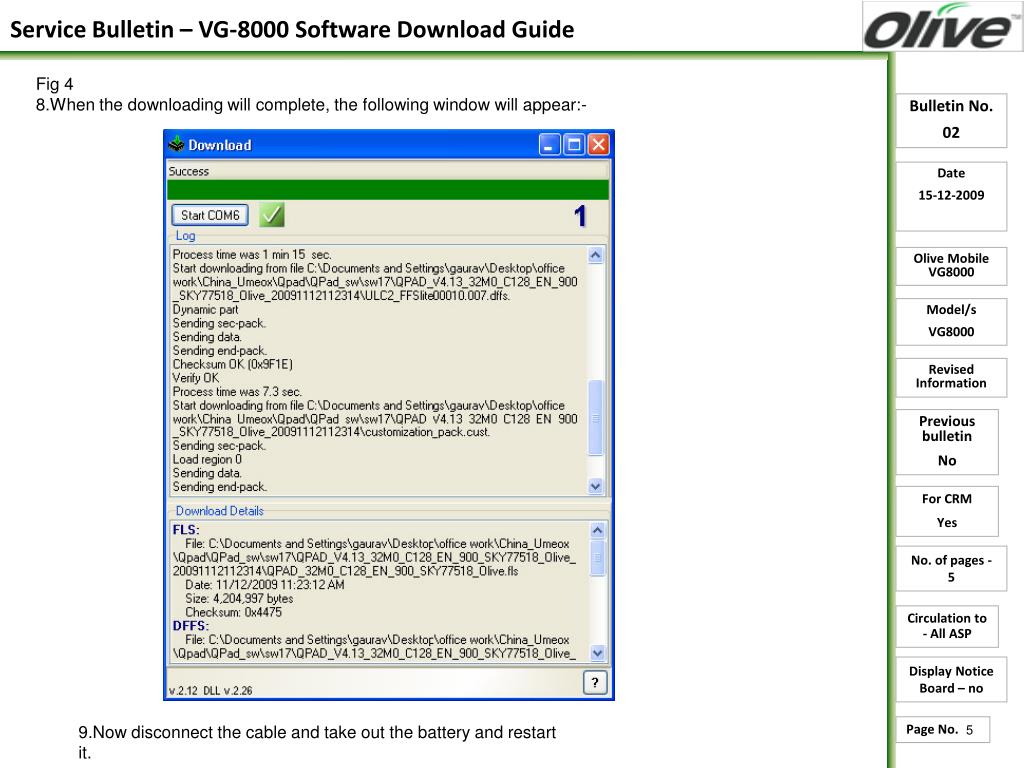
Task: Select 'Process time was 7.3 sec.' line
Action: point(237,392)
